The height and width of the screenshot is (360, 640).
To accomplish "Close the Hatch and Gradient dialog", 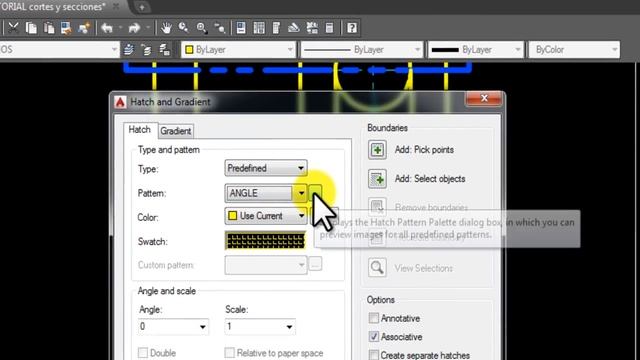I will pos(484,98).
